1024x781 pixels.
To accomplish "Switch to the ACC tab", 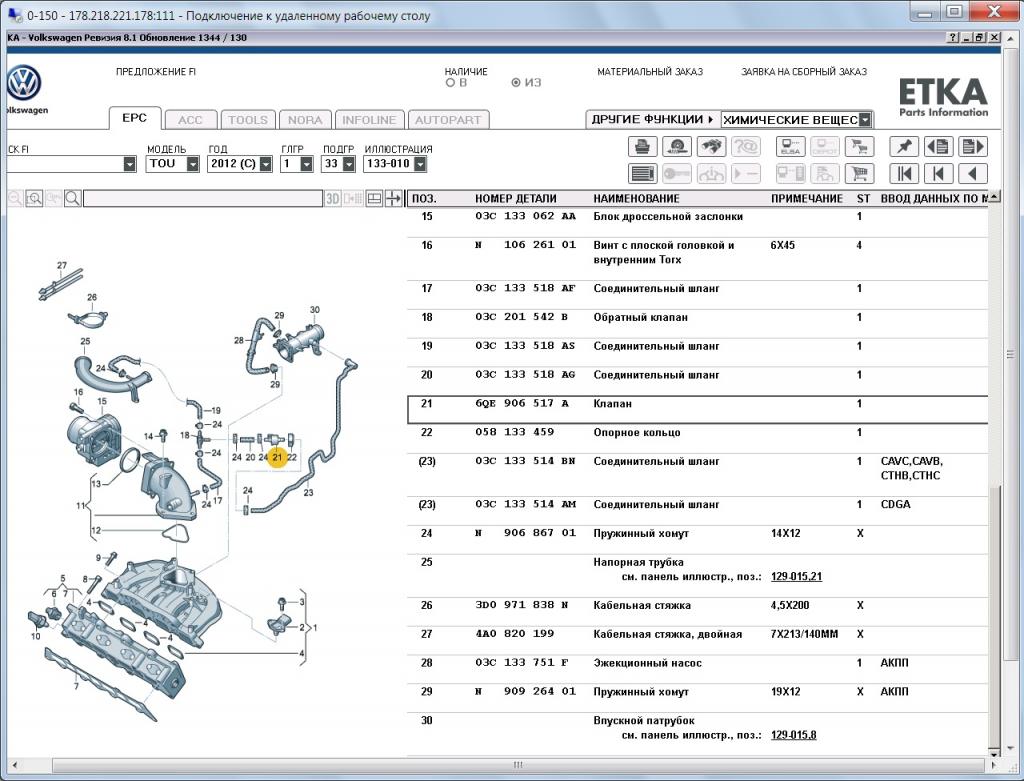I will point(190,120).
